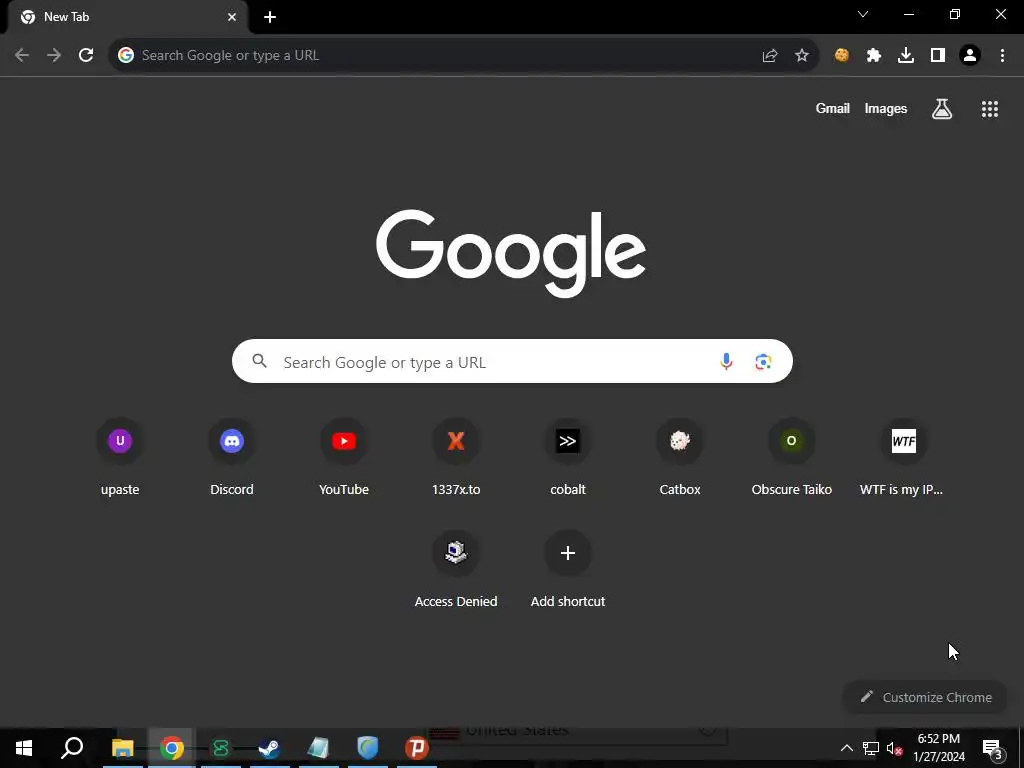This screenshot has width=1024, height=768.
Task: Click the forward navigation arrow
Action: [54, 56]
